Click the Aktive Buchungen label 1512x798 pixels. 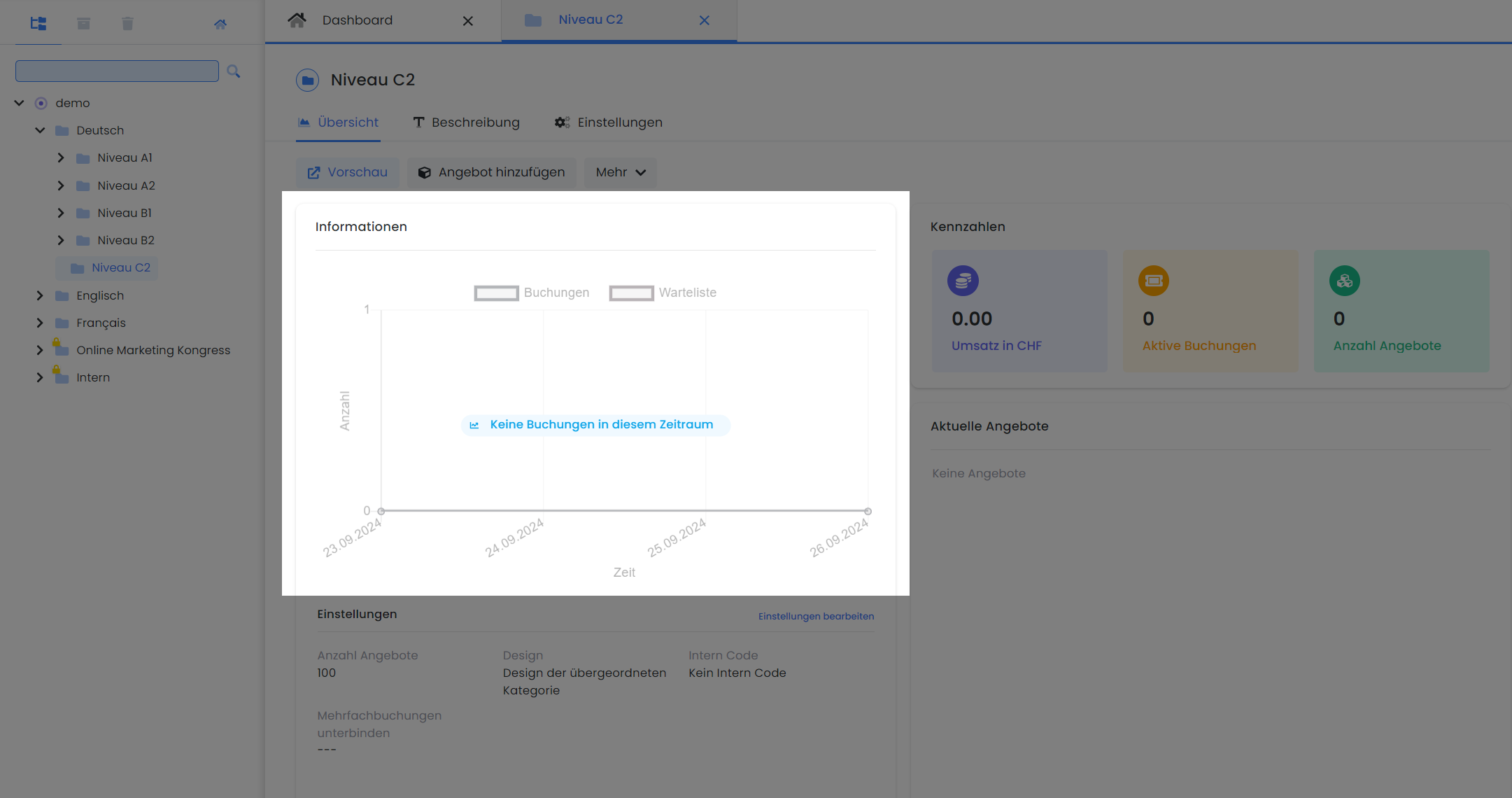click(x=1199, y=346)
